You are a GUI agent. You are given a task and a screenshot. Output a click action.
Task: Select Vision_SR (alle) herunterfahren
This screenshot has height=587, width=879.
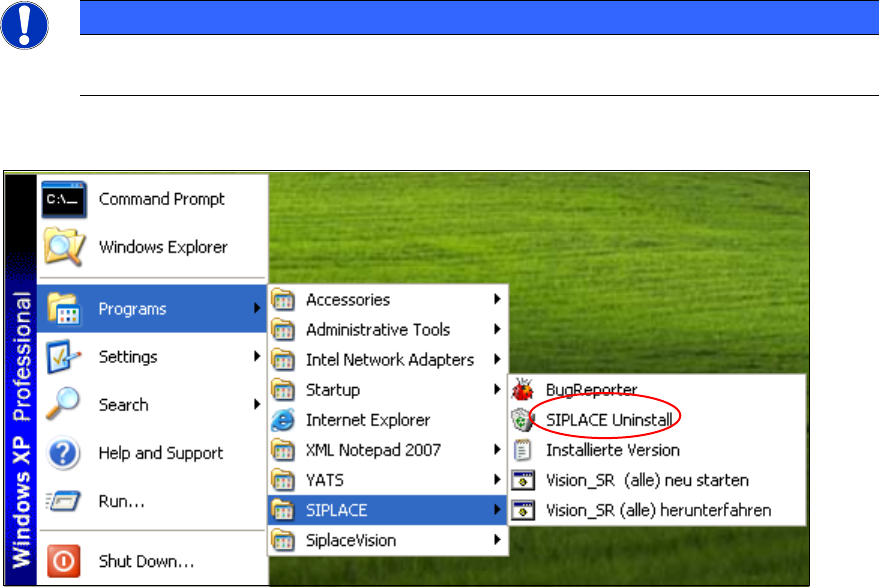click(x=656, y=510)
